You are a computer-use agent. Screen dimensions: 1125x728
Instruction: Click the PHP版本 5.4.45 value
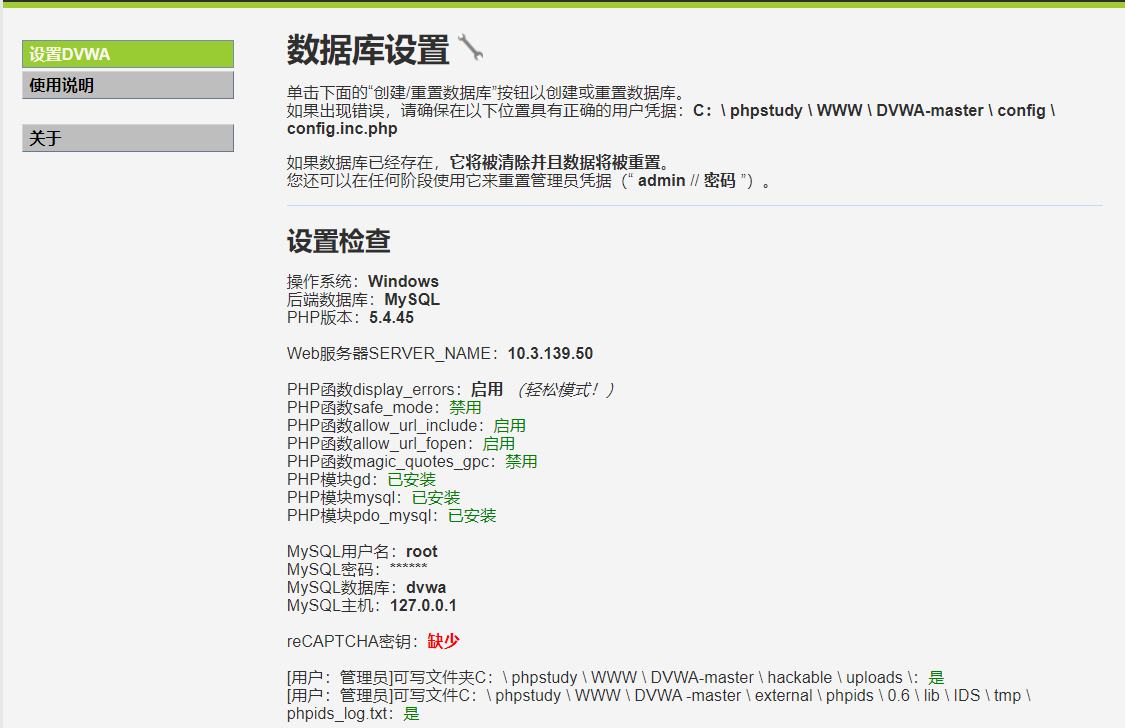392,318
